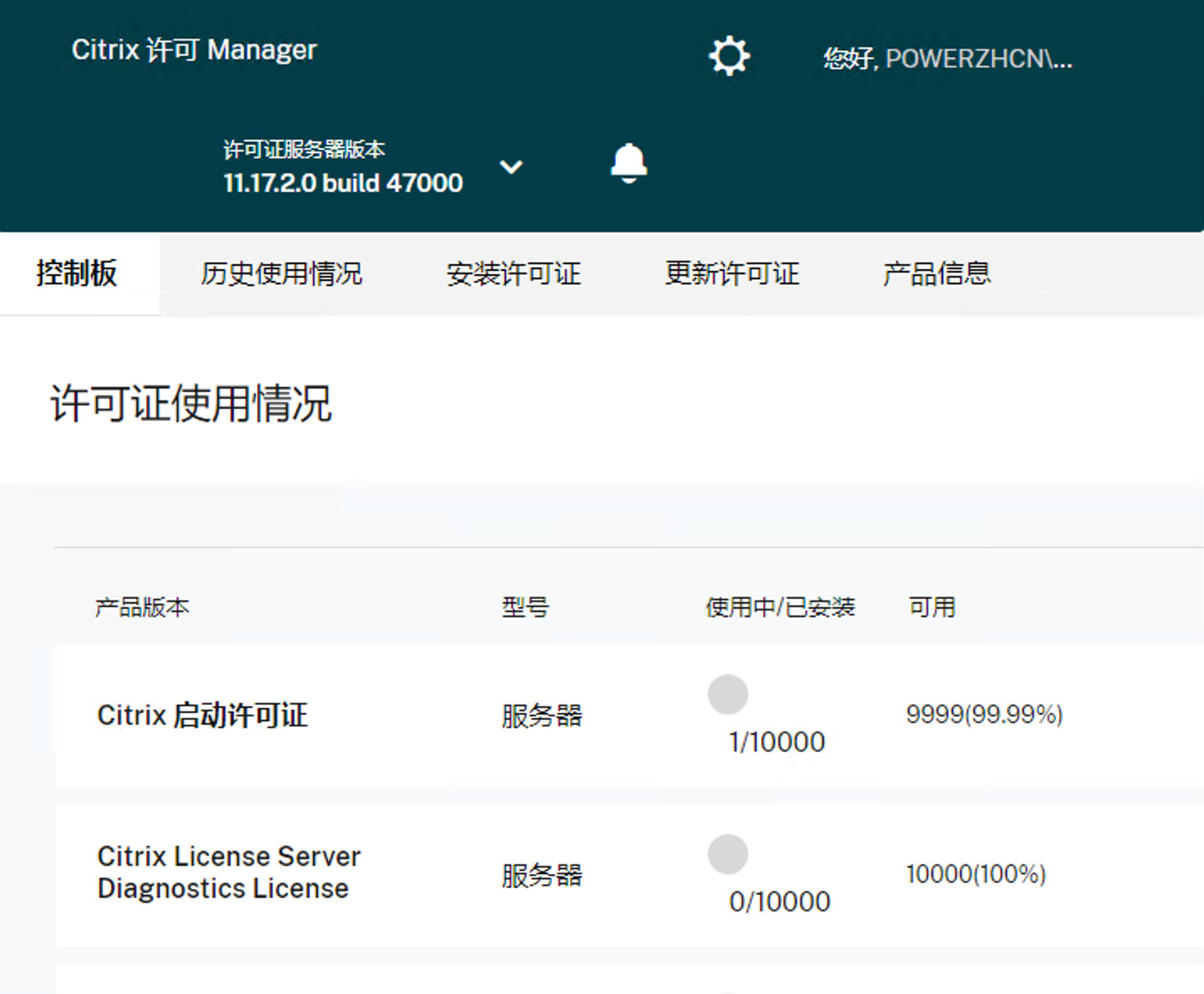This screenshot has width=1204, height=994.
Task: Open the 安装许可证 tab
Action: pyautogui.click(x=514, y=273)
